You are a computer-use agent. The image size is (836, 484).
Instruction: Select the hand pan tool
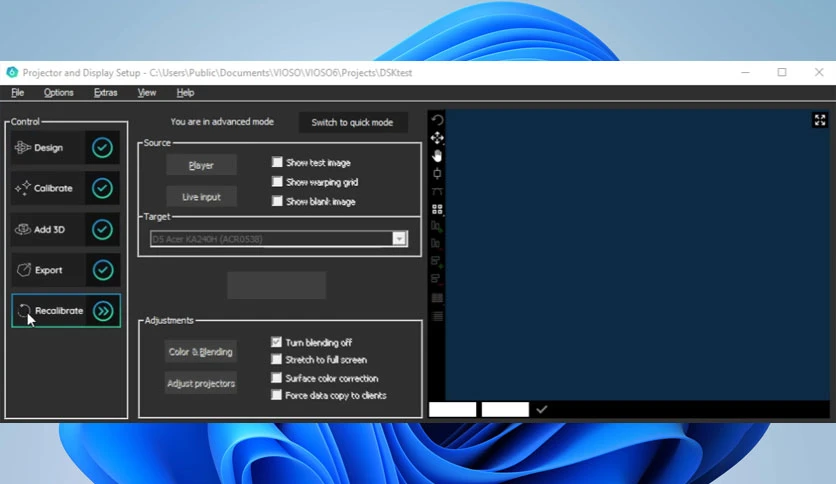click(x=437, y=156)
